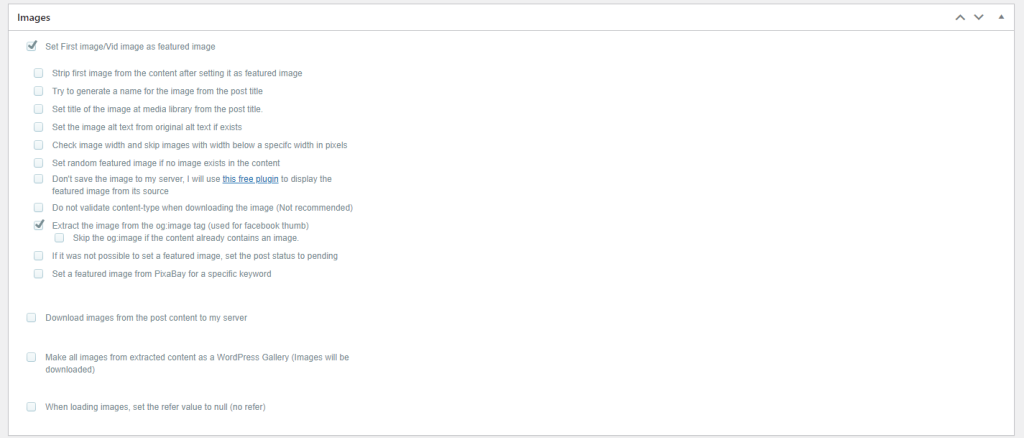The height and width of the screenshot is (438, 1024).
Task: Check Try to generate image name from title
Action: 39,91
